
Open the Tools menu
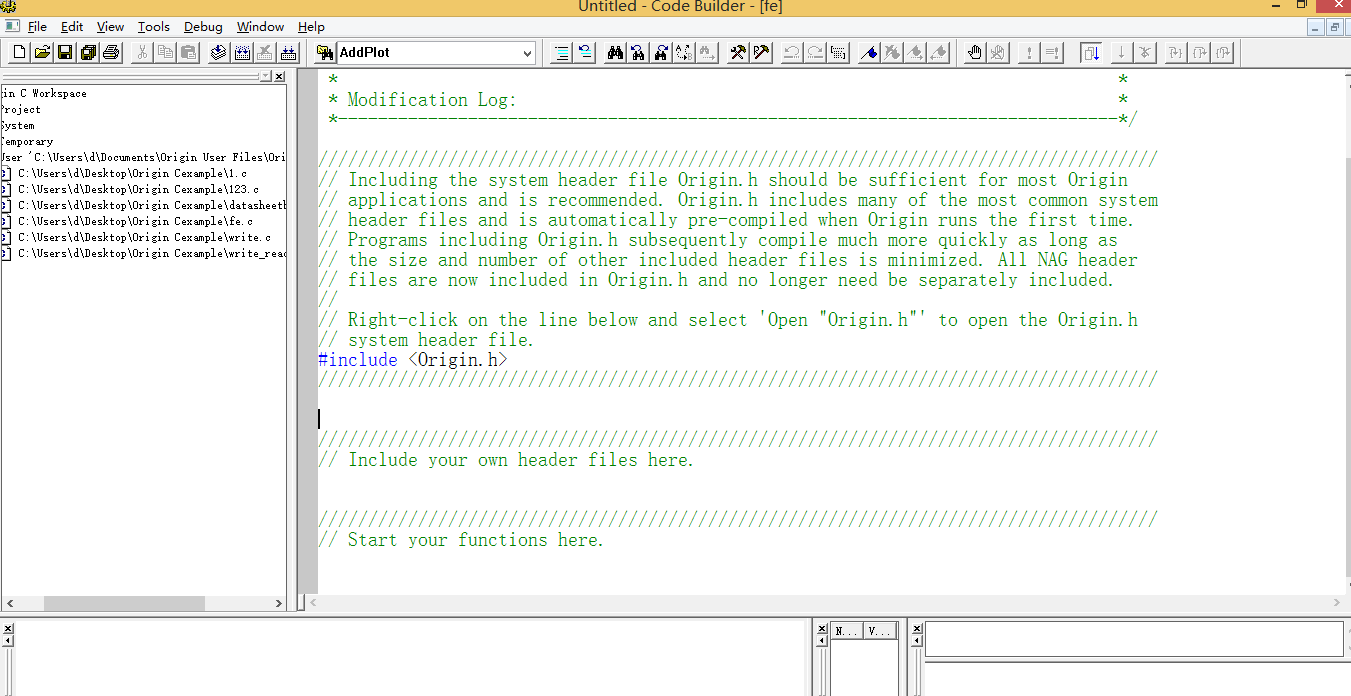coord(154,27)
